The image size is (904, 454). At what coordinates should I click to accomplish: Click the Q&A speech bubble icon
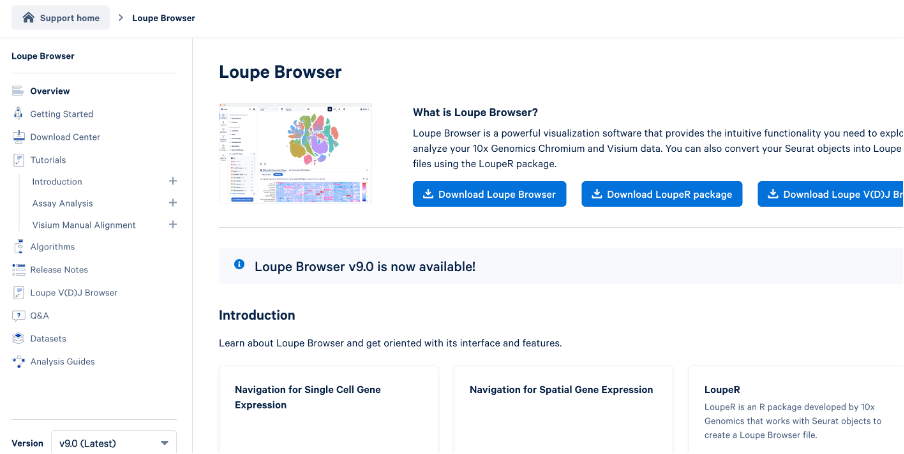[x=18, y=316]
